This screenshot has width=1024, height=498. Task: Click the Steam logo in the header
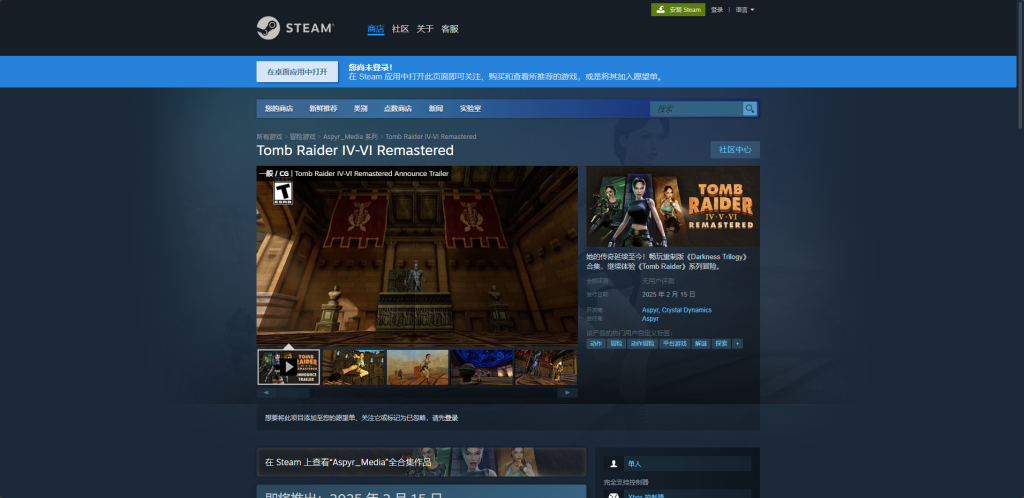(x=295, y=28)
